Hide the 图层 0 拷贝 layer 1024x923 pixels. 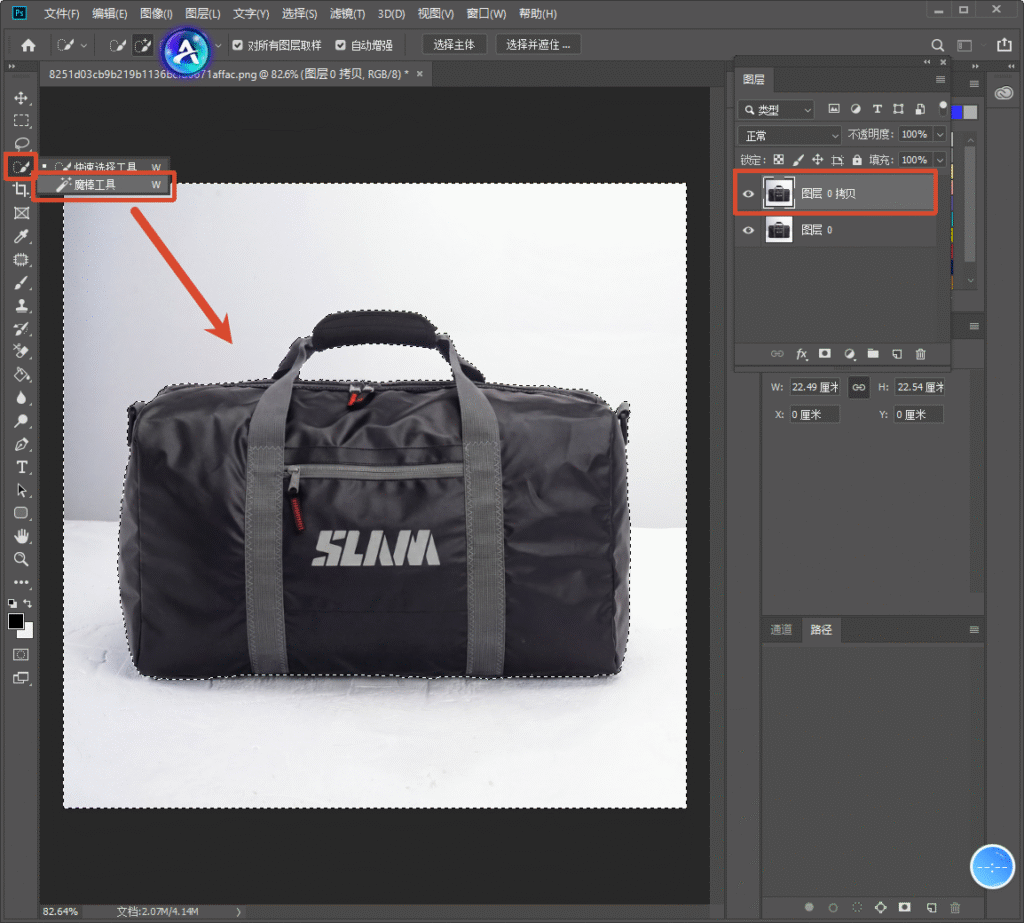click(748, 193)
